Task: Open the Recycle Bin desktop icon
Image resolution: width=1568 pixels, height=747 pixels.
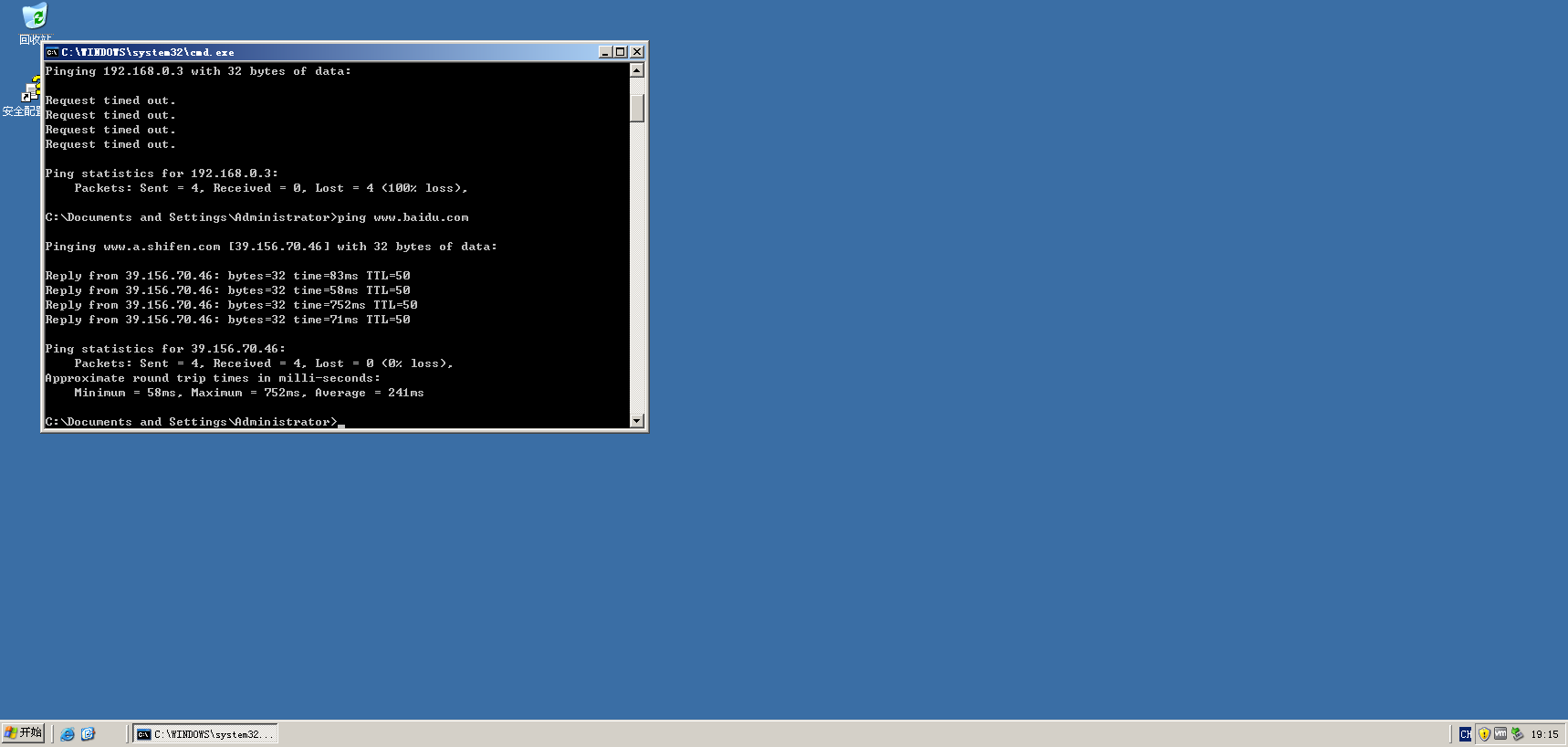Action: coord(35,17)
